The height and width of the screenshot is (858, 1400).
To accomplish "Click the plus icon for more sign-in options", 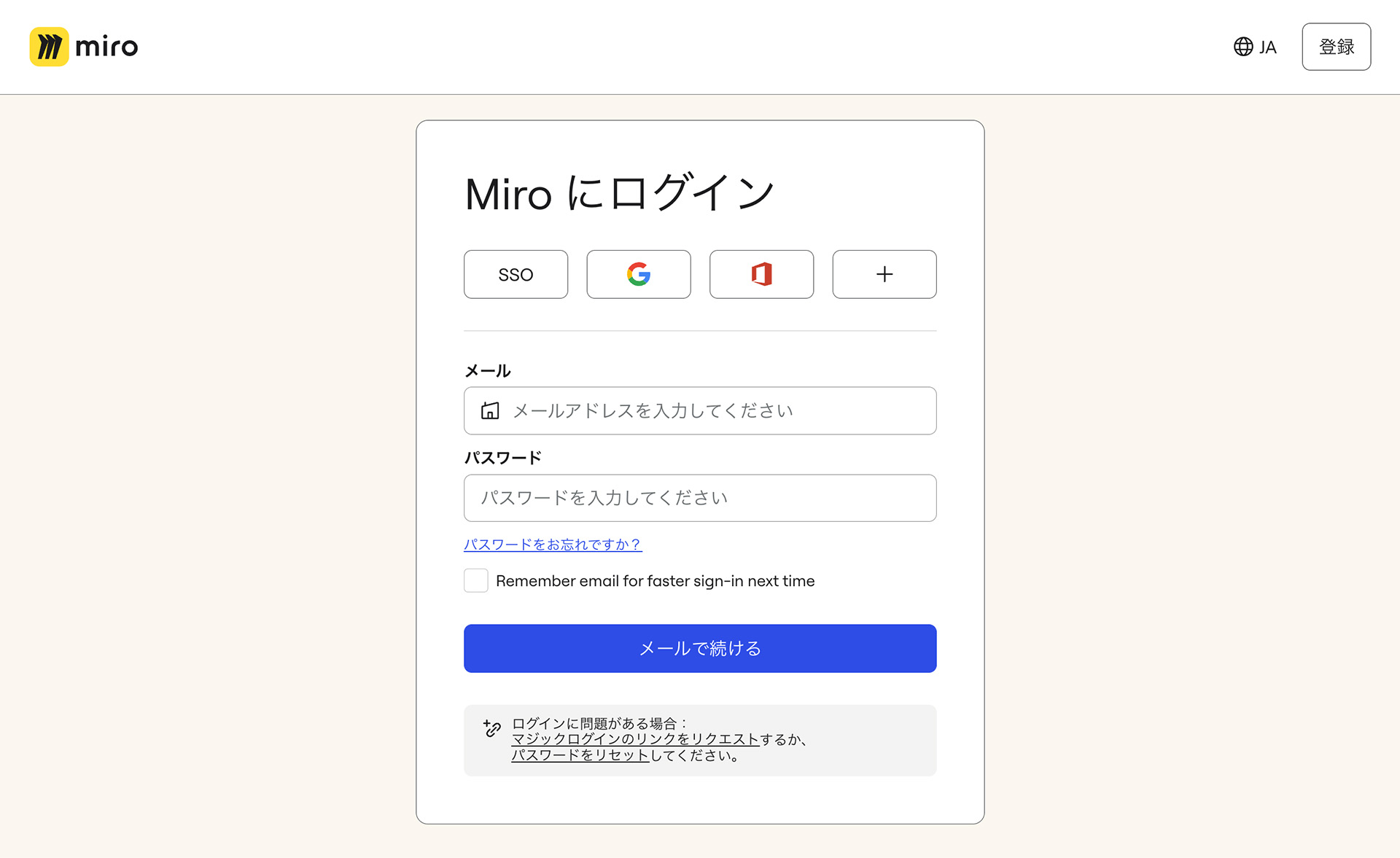I will 884,274.
